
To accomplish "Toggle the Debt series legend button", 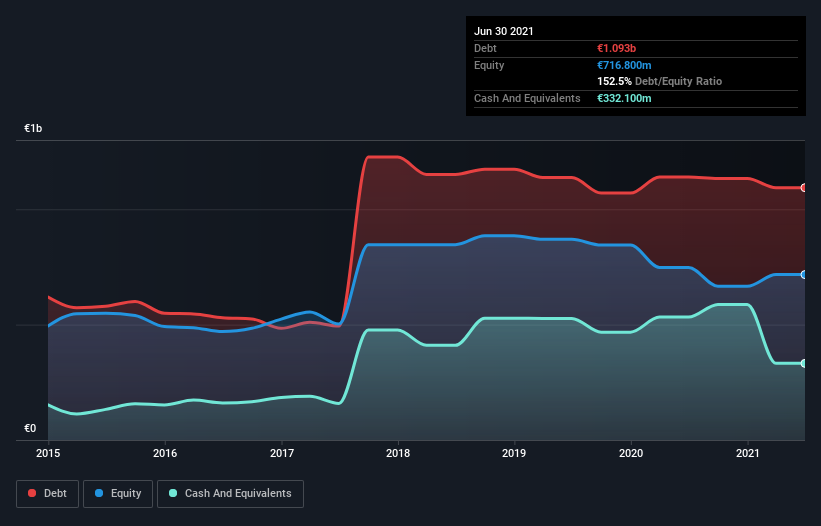I will (48, 494).
